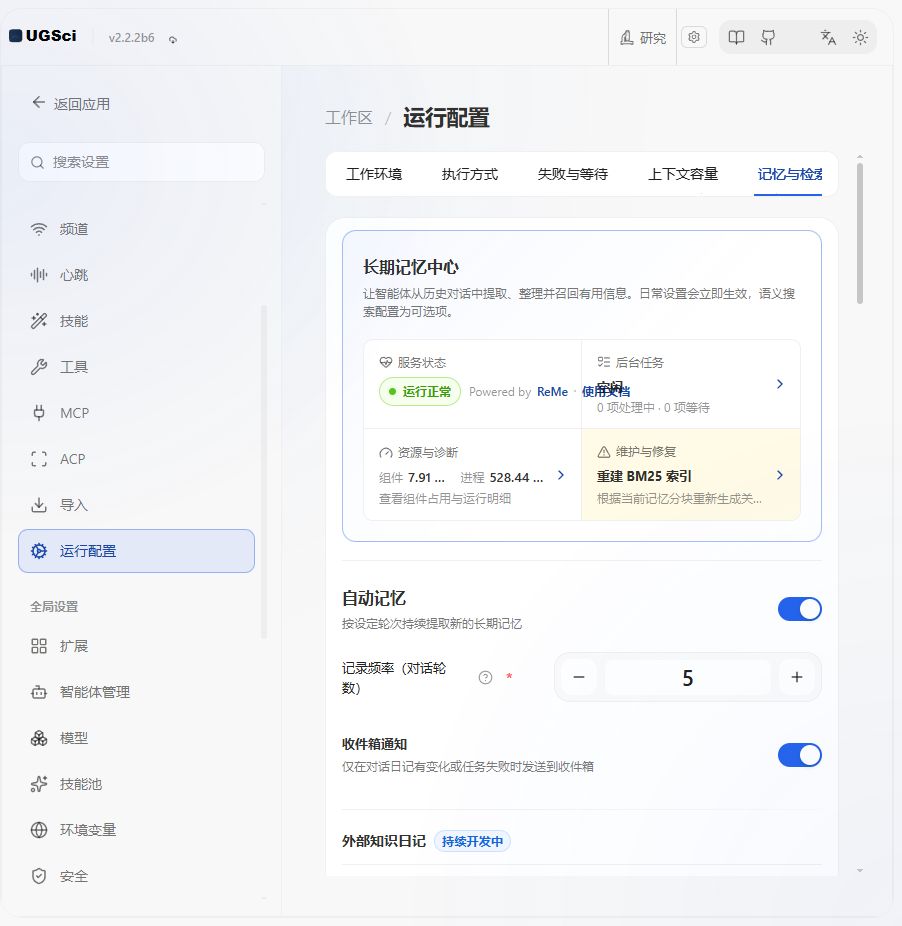The width and height of the screenshot is (902, 926).
Task: Click the 工作区 breadcrumb link
Action: click(x=349, y=118)
